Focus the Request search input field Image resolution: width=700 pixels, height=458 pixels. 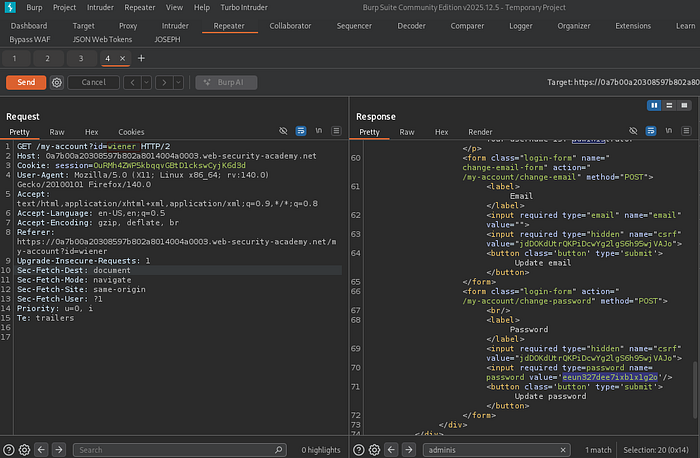click(x=177, y=450)
